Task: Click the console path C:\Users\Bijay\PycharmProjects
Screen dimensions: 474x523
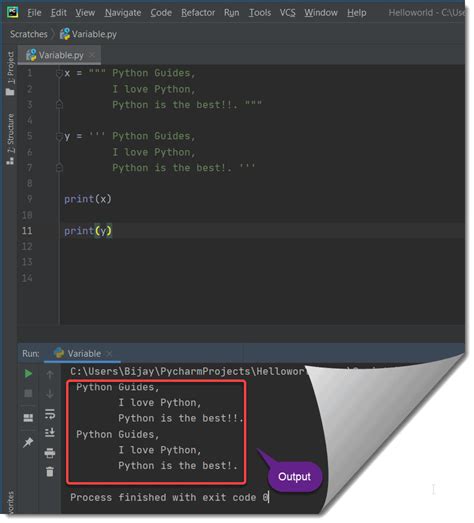Action: [x=160, y=372]
